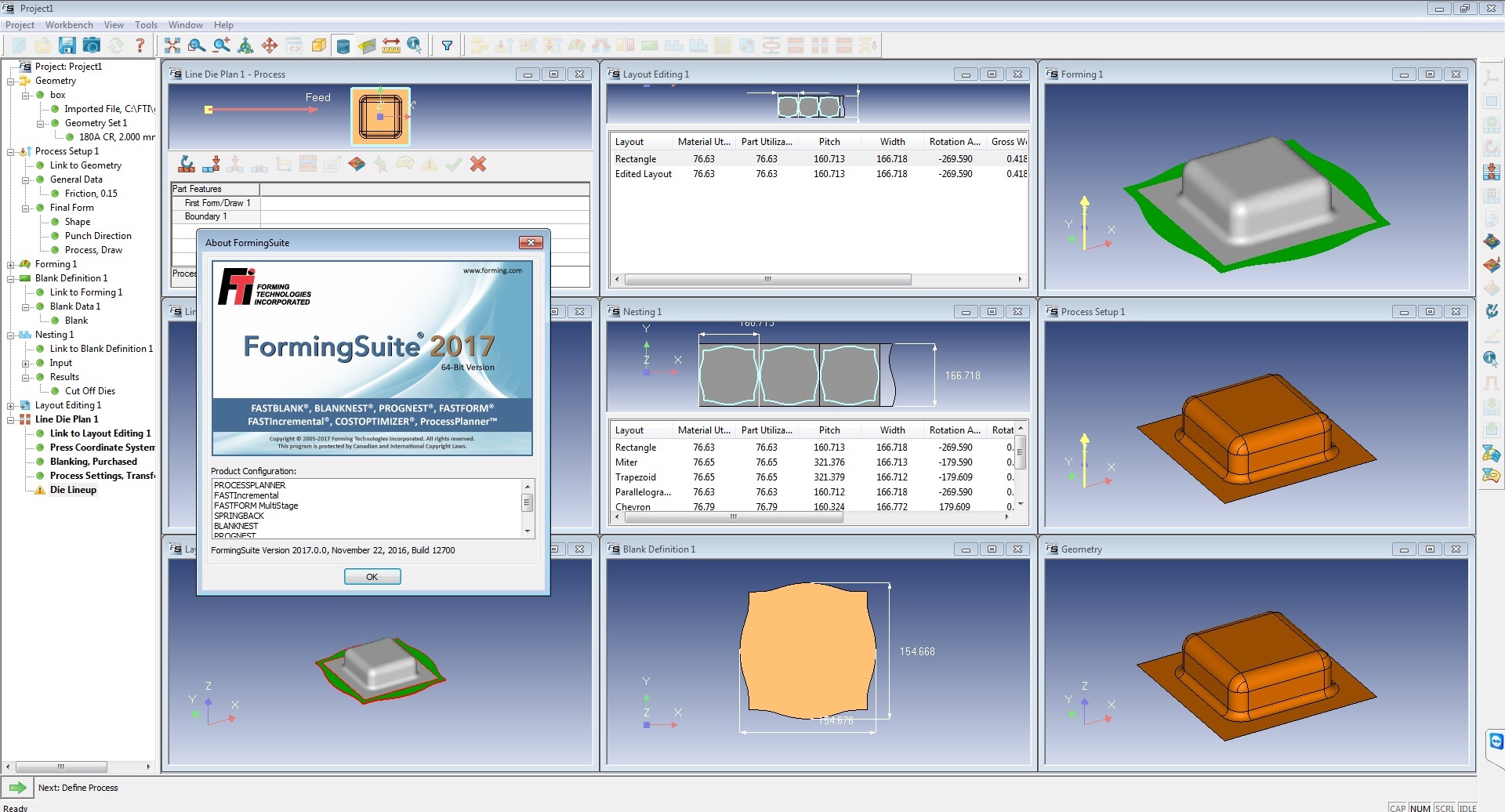Click the camera screenshot icon in toolbar

coord(92,45)
